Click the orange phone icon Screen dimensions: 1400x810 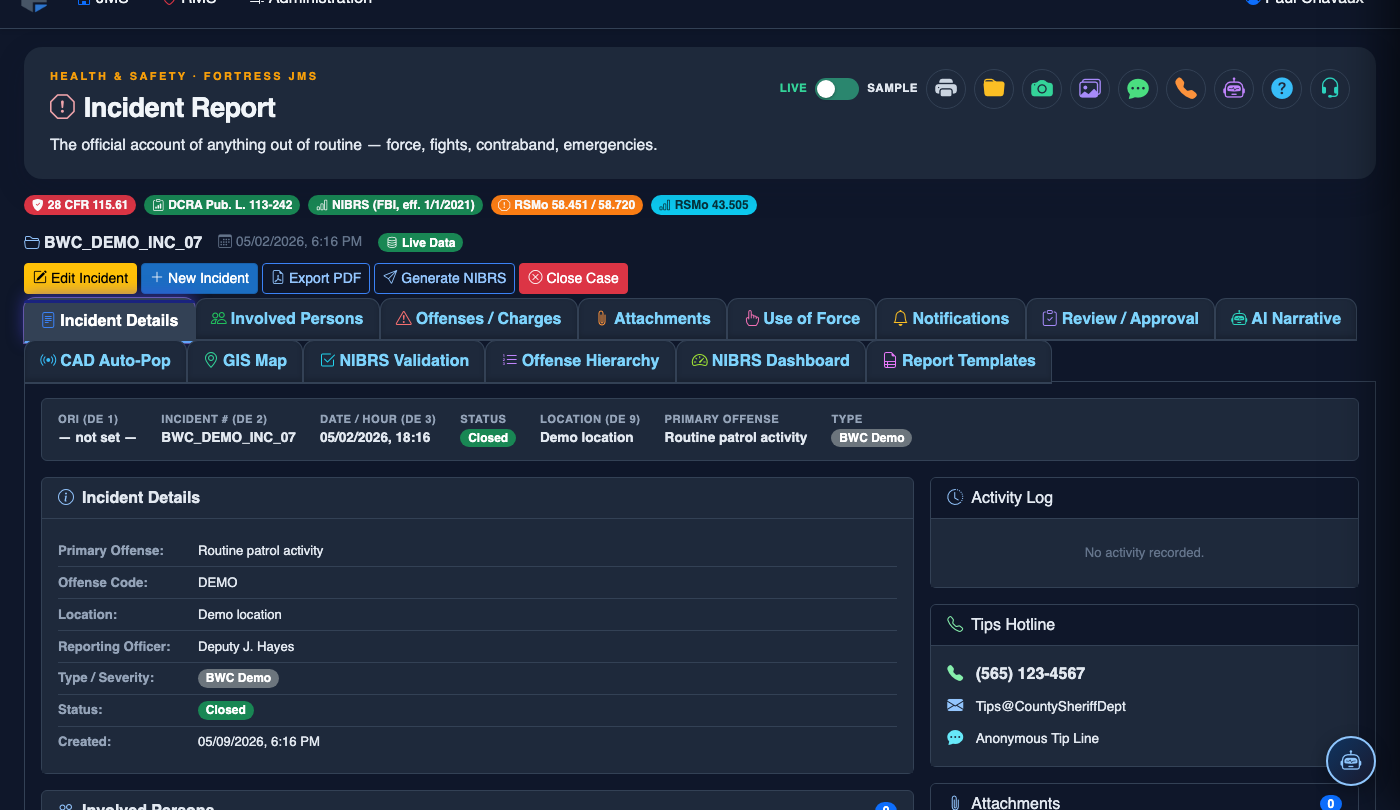click(1186, 88)
